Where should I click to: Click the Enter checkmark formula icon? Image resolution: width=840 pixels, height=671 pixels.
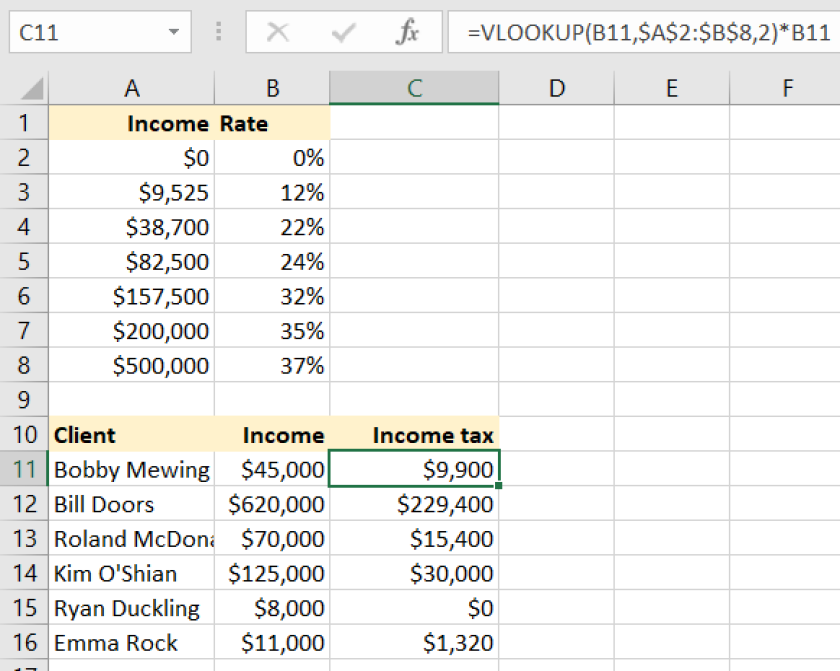(343, 33)
